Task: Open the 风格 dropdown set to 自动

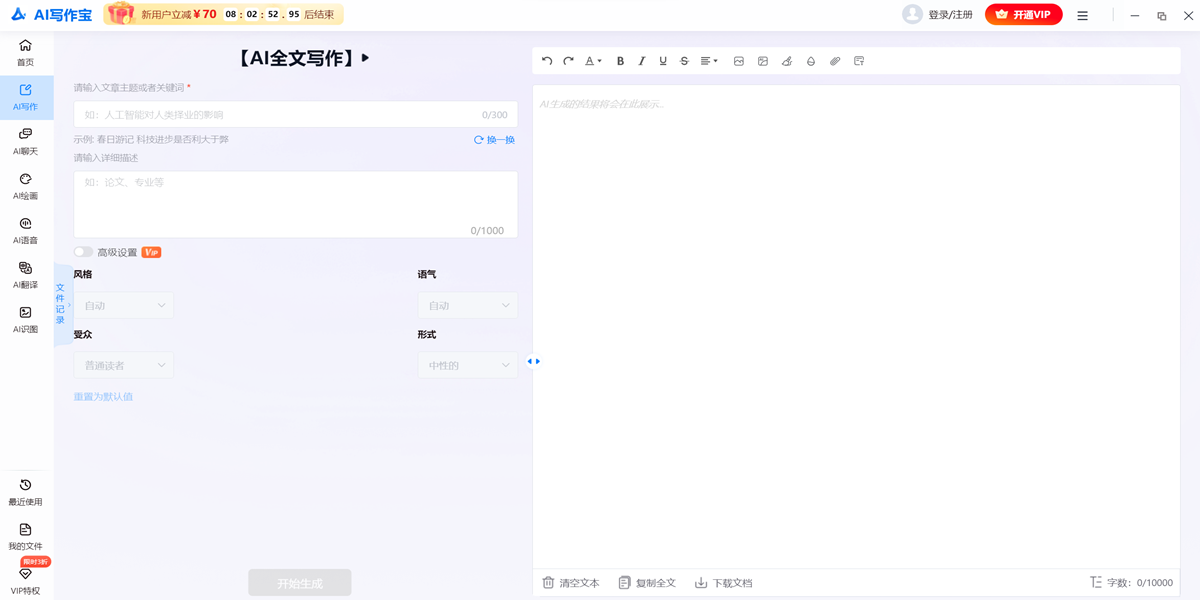Action: pyautogui.click(x=123, y=305)
